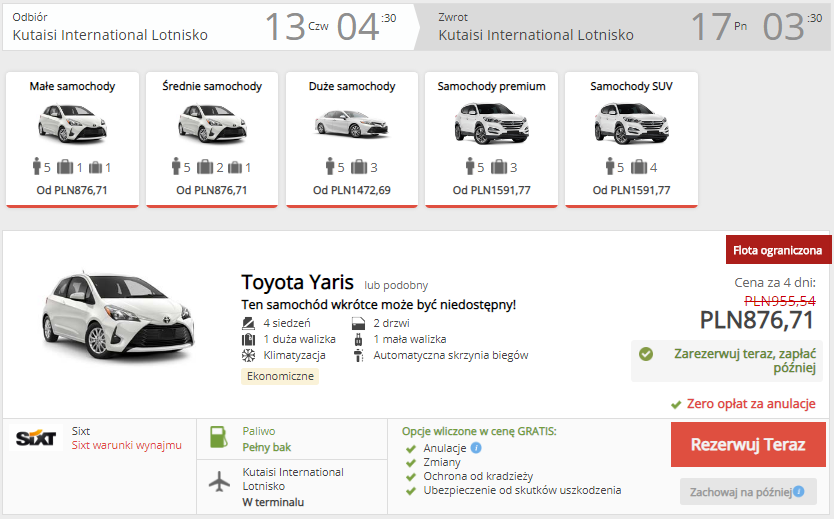Viewport: 834px width, 519px height.
Task: Click W terminalu location text
Action: pyautogui.click(x=273, y=503)
